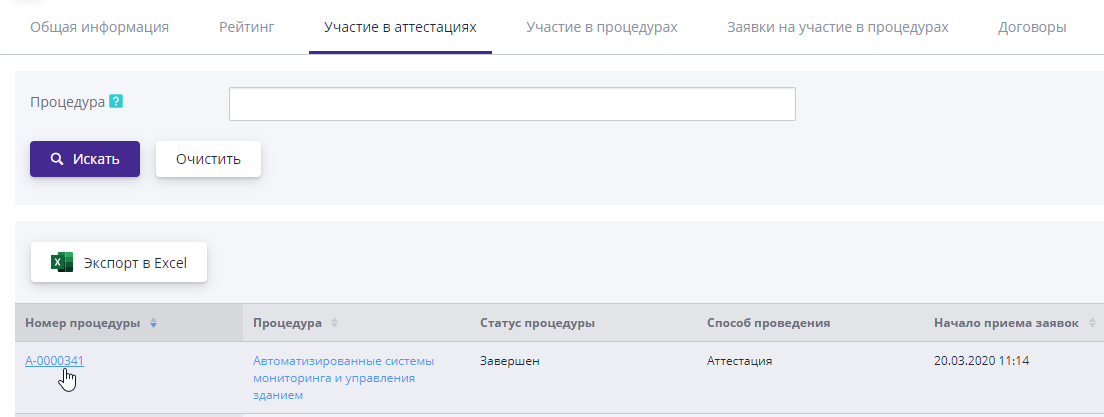Select the Участие в аттестациях tab
The width and height of the screenshot is (1104, 417).
click(400, 27)
